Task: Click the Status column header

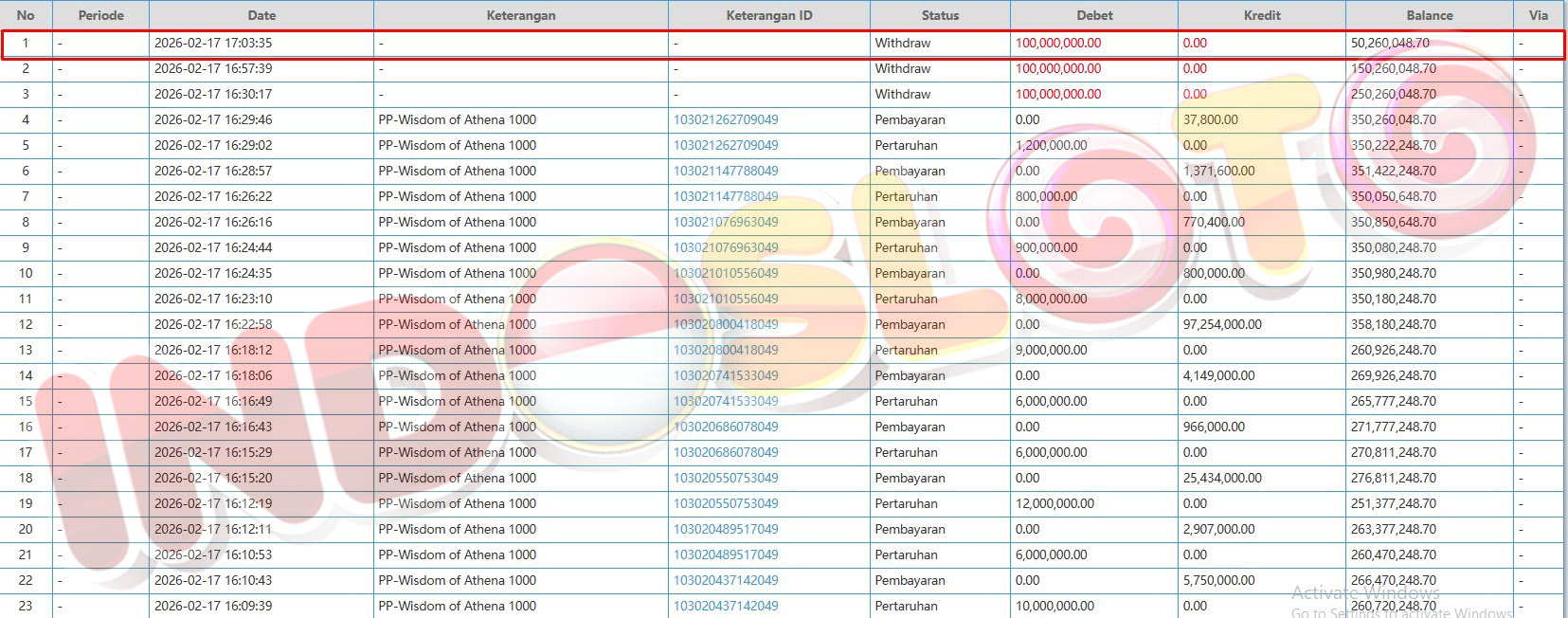Action: click(x=940, y=15)
